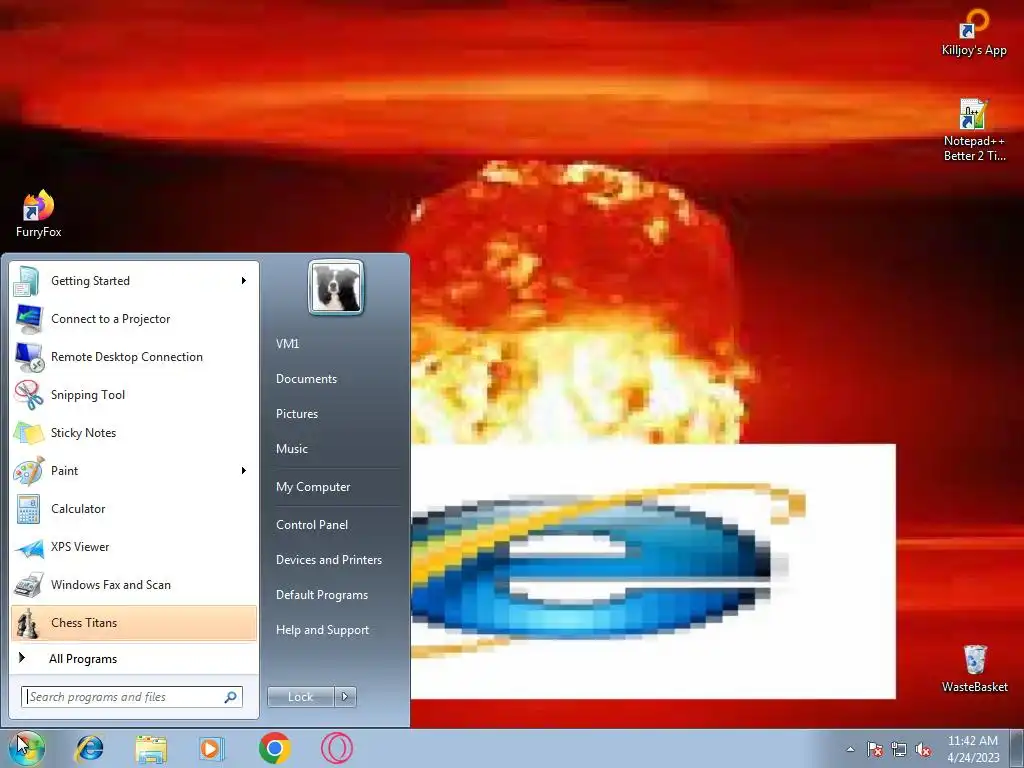
Task: Open Help and Support
Action: [x=322, y=630]
